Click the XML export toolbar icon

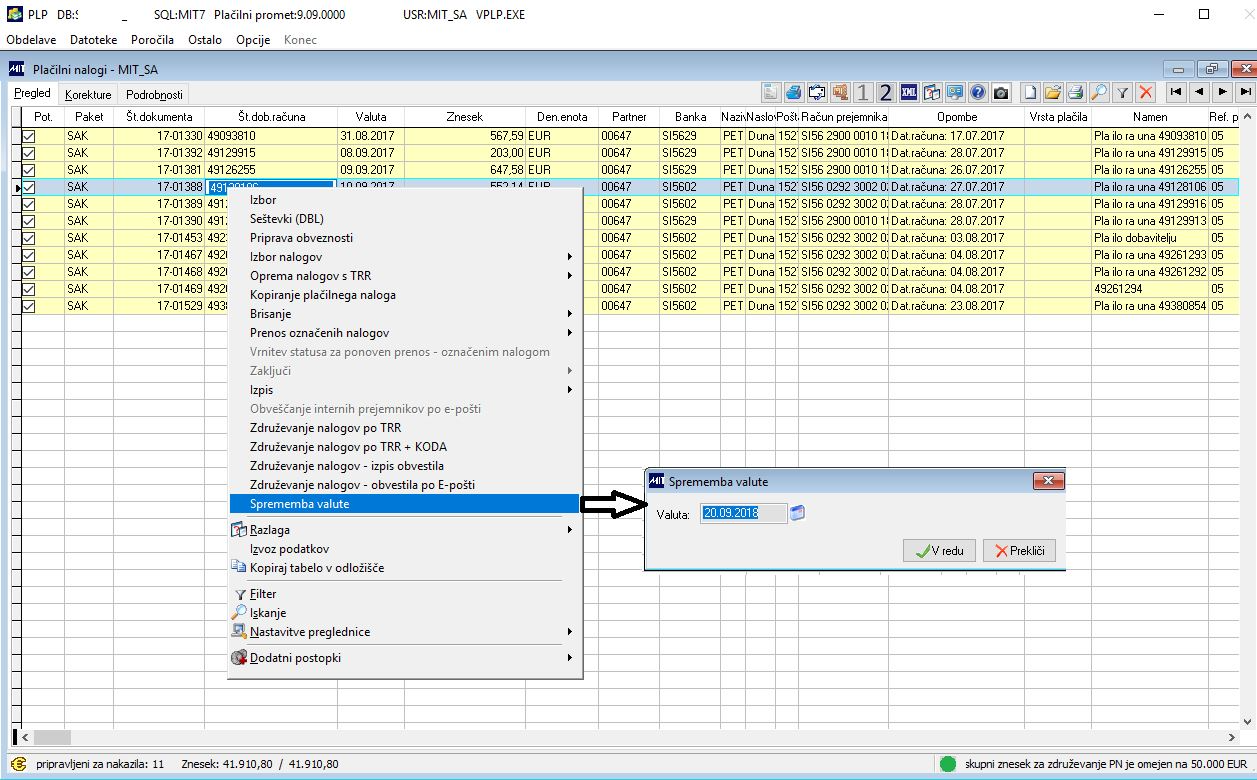[909, 92]
